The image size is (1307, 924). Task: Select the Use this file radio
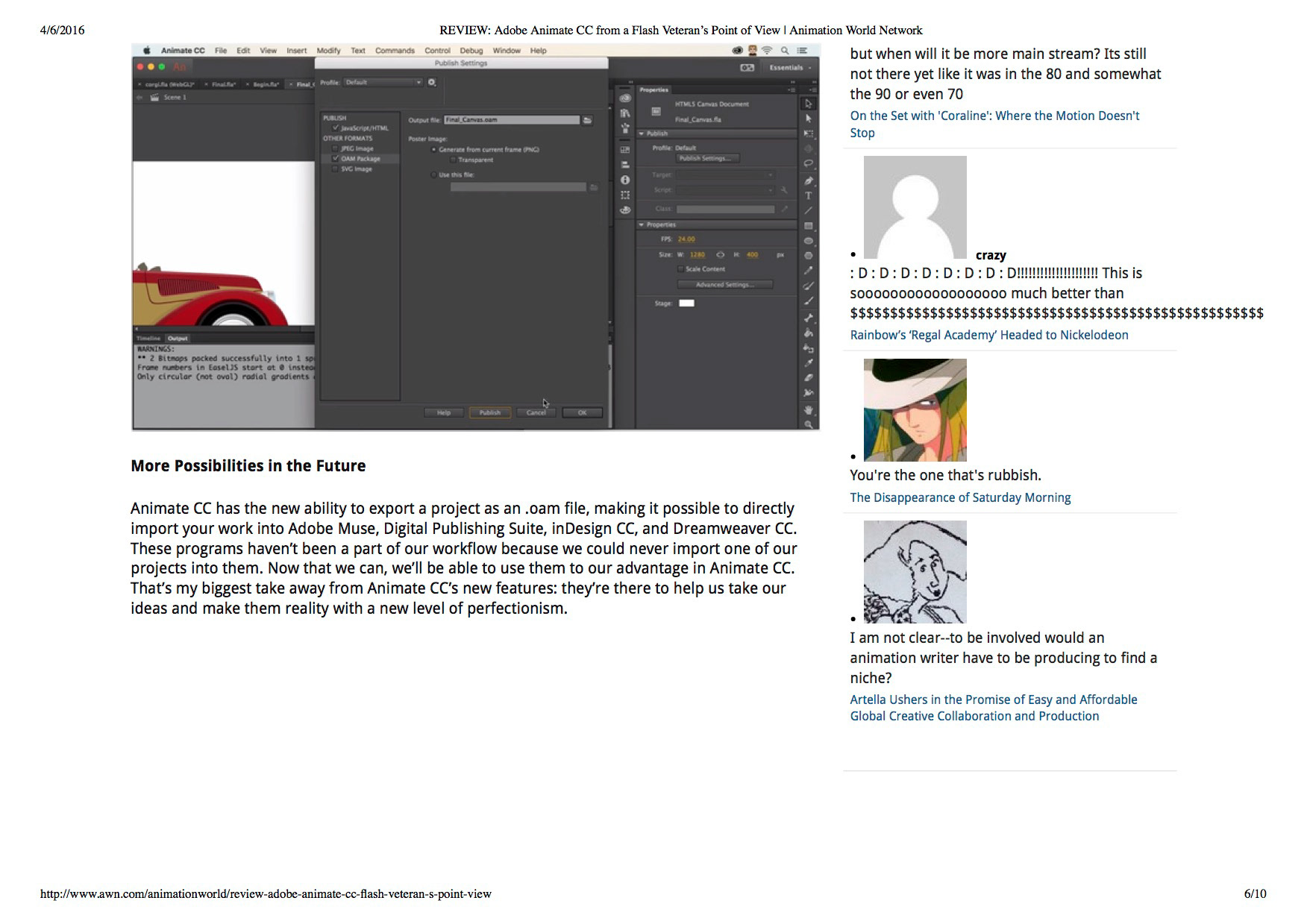(434, 175)
